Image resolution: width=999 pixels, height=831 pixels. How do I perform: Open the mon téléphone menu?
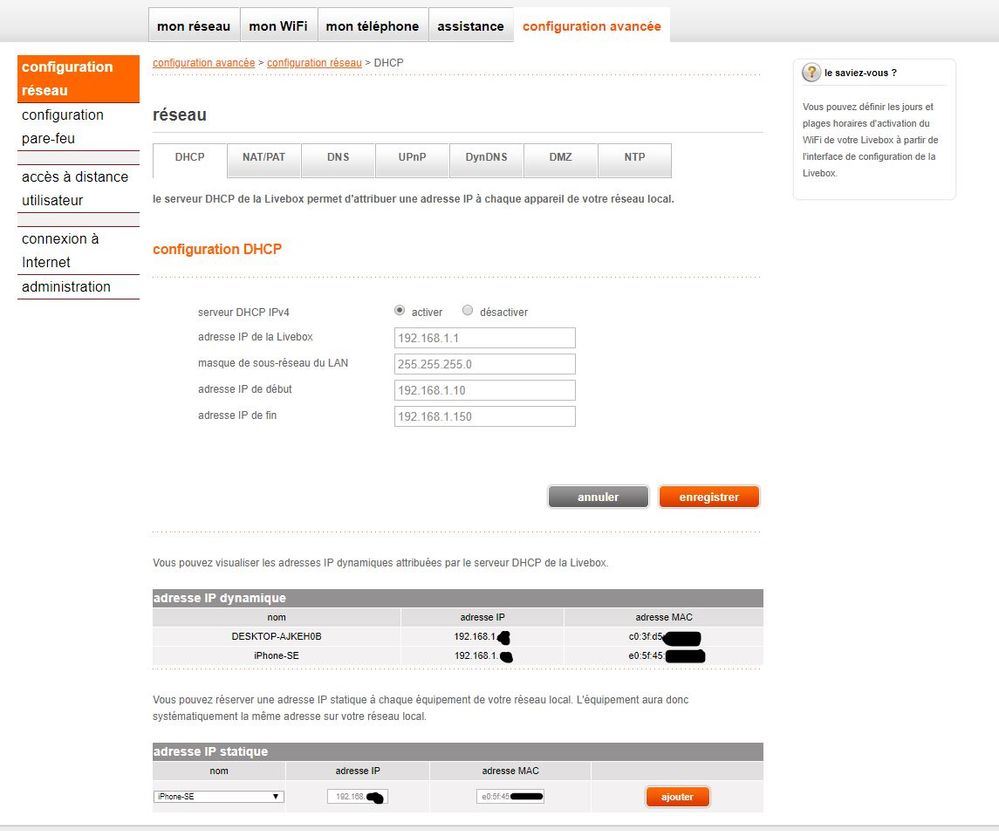372,26
